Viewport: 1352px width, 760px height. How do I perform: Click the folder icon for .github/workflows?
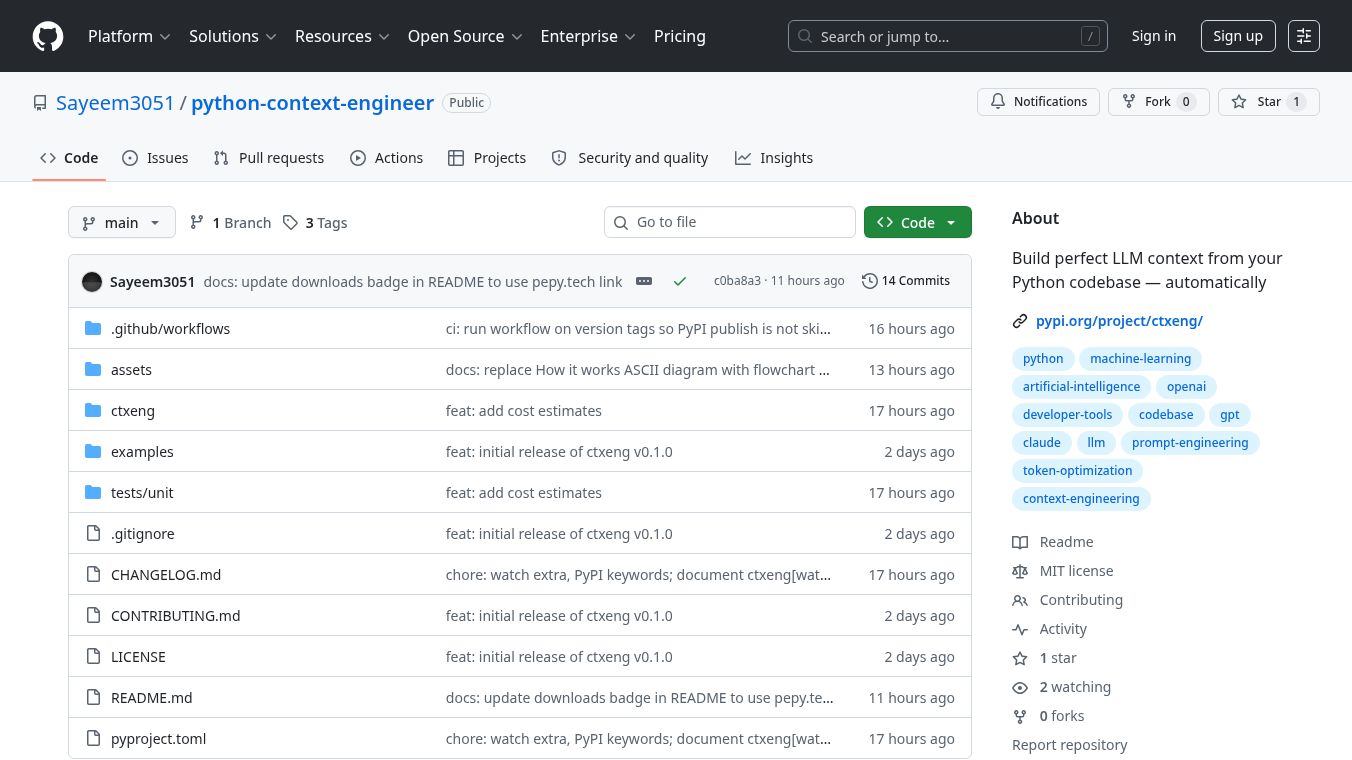tap(93, 328)
